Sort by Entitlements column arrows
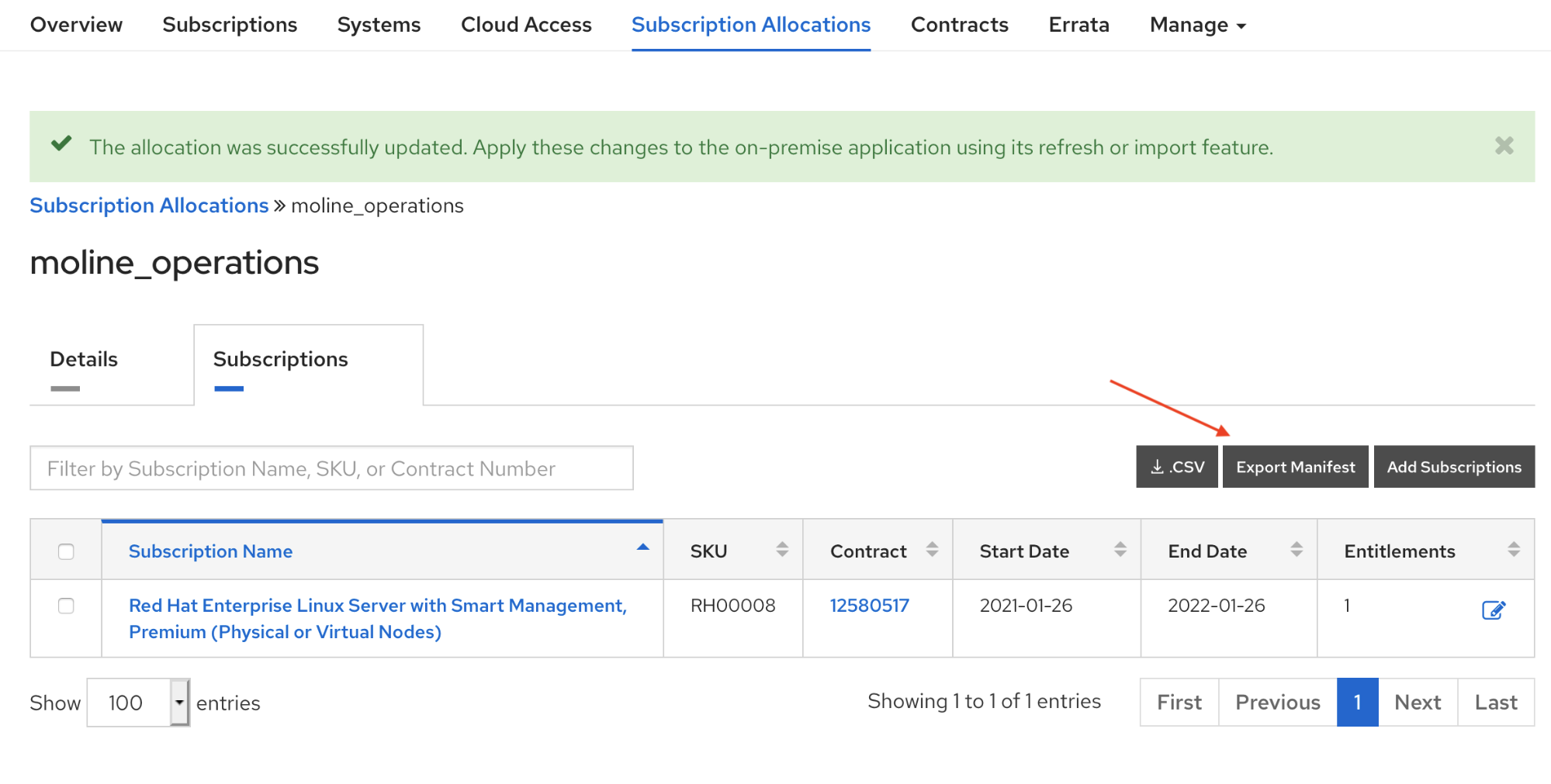Viewport: 1551px width, 784px height. click(x=1513, y=550)
